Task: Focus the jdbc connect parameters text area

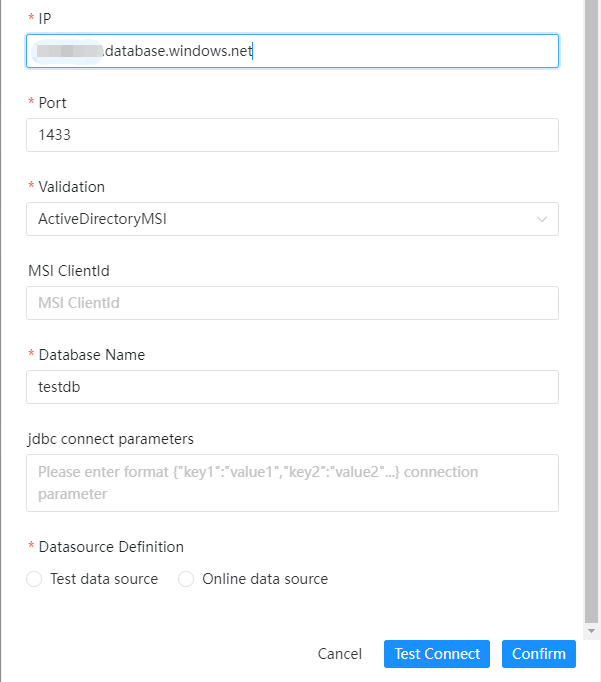Action: [292, 483]
